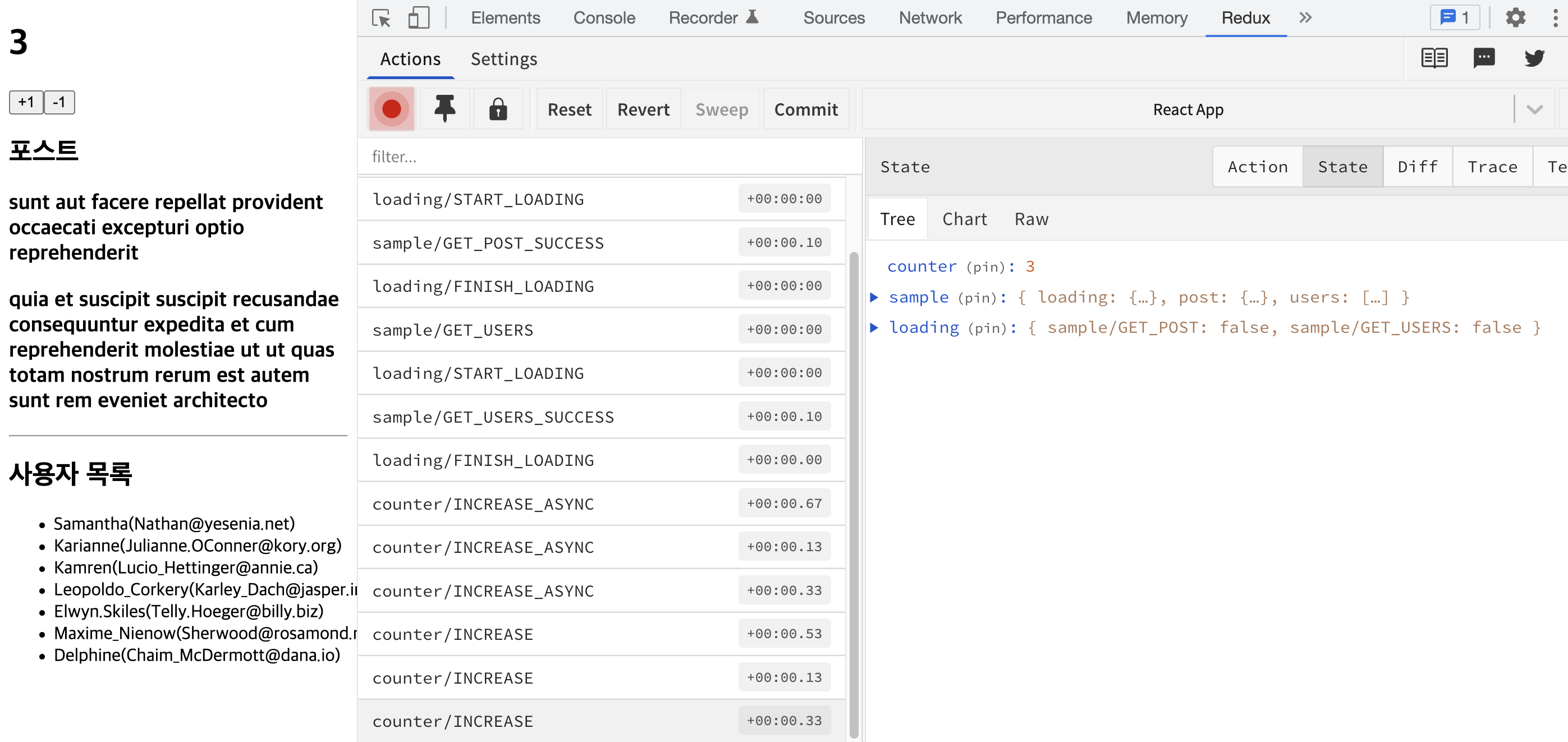Select counter/INCREASE_ASYNC action at +00:00.13
This screenshot has height=742, width=1568.
click(601, 547)
